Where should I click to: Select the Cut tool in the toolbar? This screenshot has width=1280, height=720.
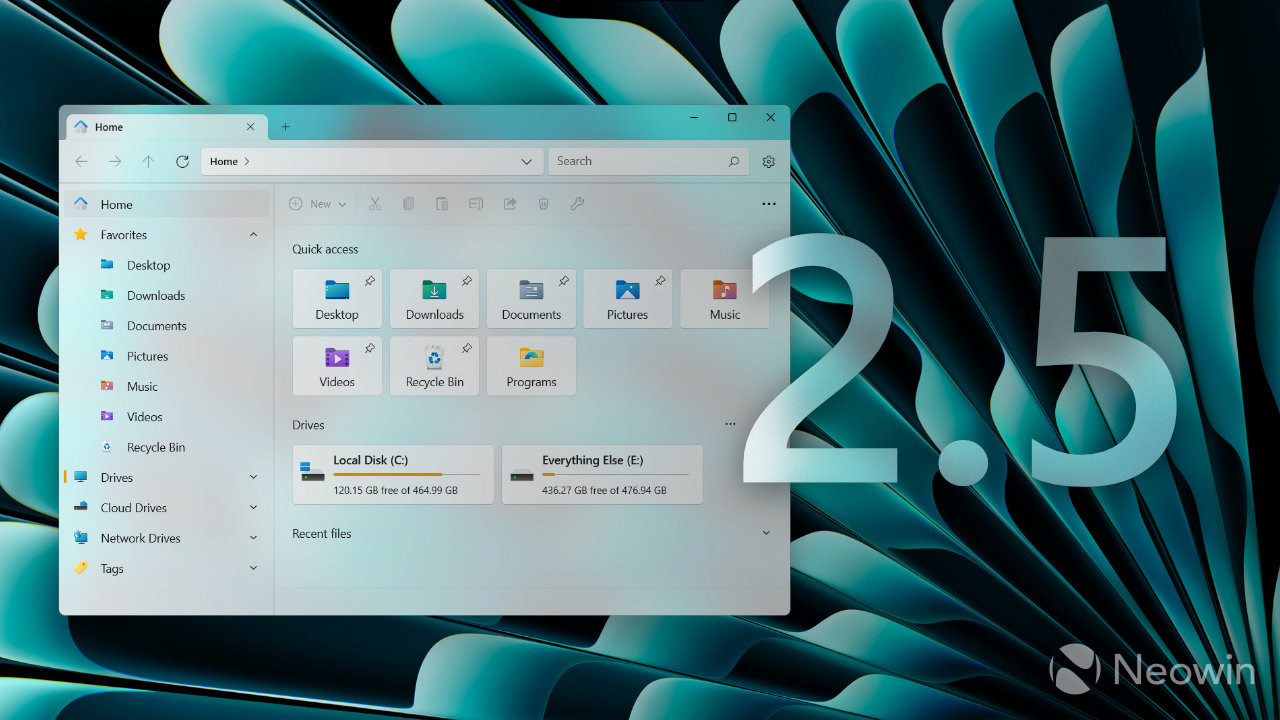coord(374,203)
